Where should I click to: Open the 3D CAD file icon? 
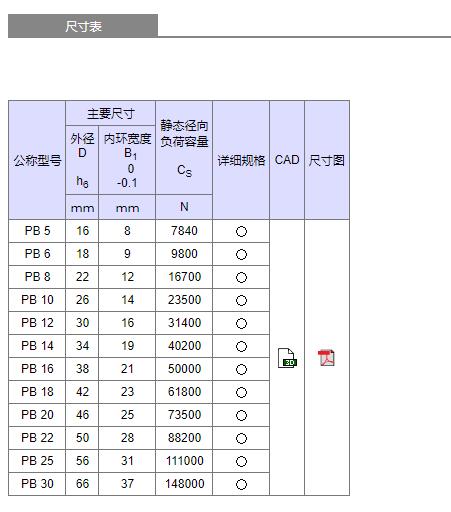[287, 358]
